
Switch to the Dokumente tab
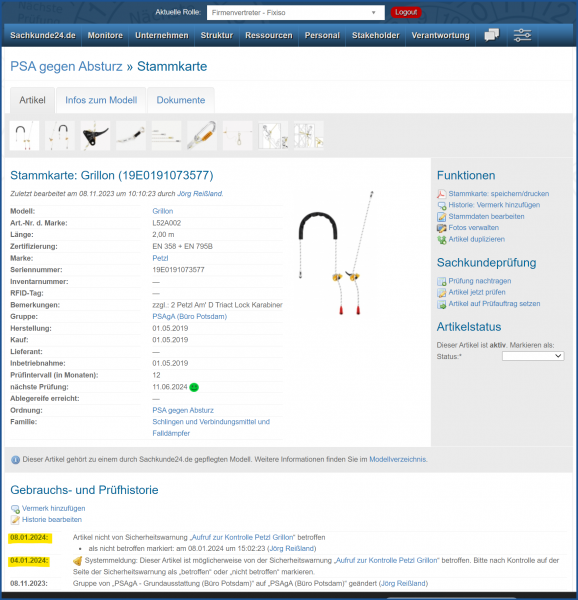coord(181,100)
